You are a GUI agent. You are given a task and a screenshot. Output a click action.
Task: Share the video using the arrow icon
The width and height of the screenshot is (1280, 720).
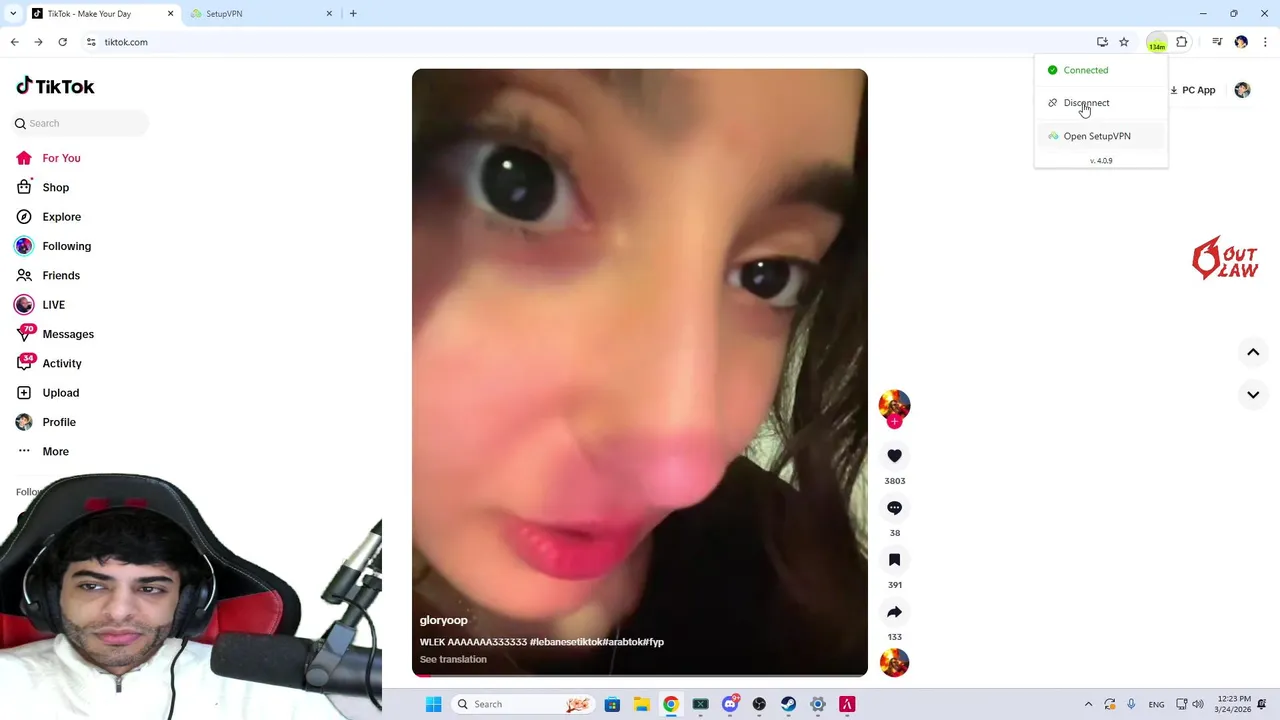(x=894, y=612)
